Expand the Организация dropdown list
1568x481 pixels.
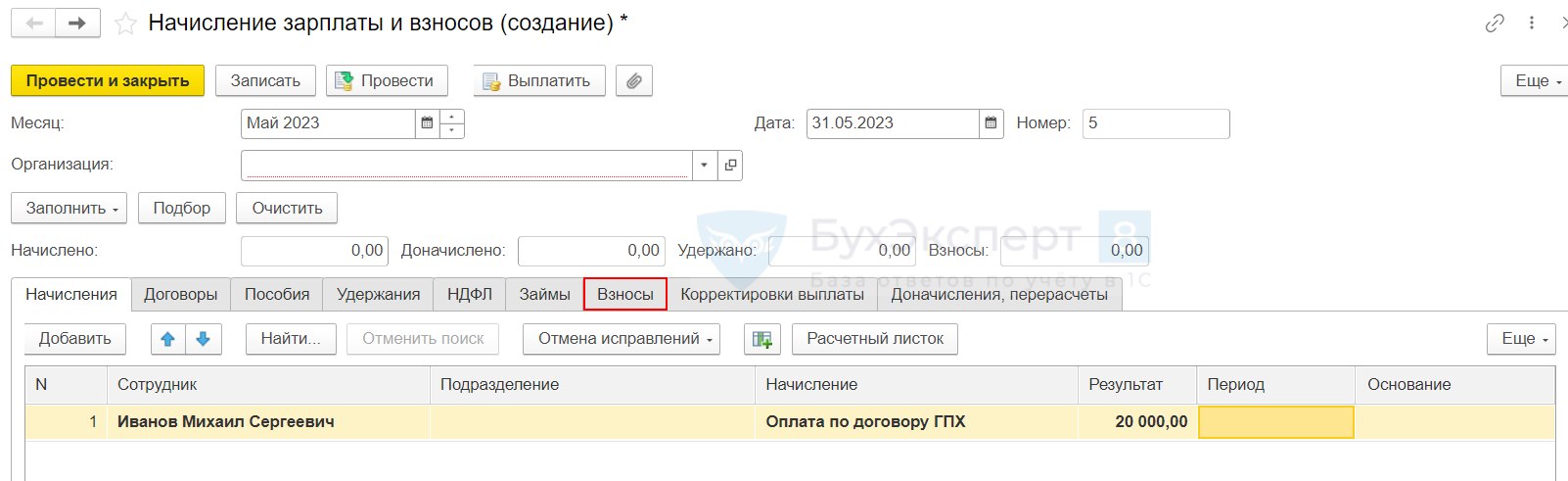(x=704, y=166)
